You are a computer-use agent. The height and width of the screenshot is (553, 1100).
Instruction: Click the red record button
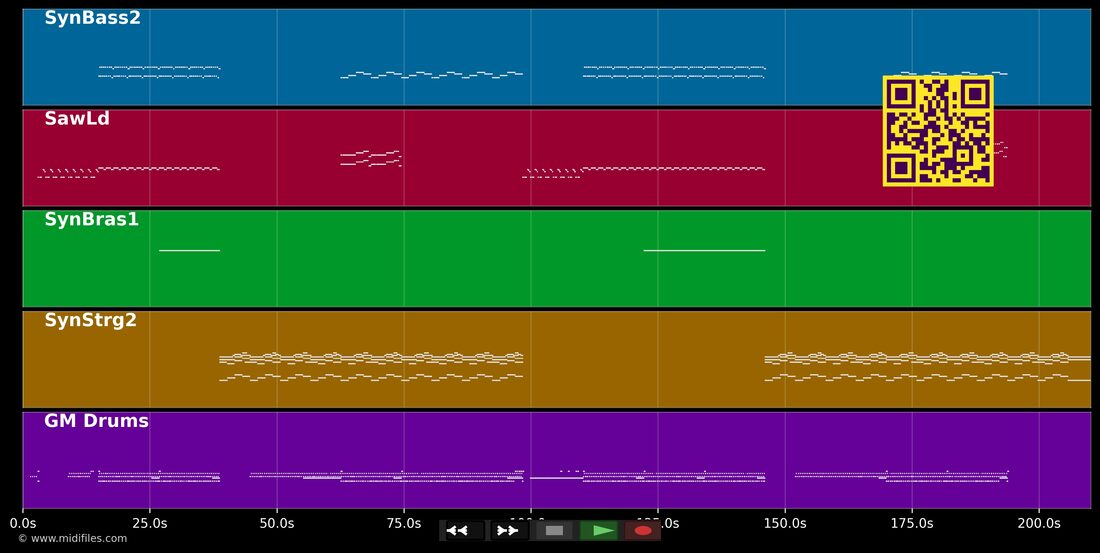643,531
